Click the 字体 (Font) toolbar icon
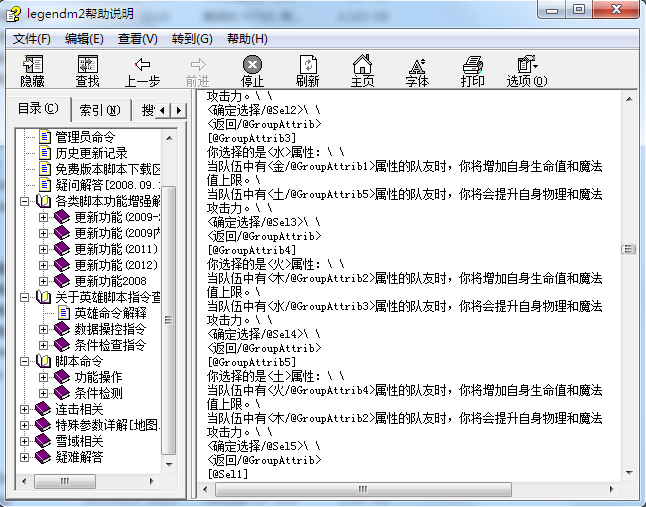 coord(417,70)
